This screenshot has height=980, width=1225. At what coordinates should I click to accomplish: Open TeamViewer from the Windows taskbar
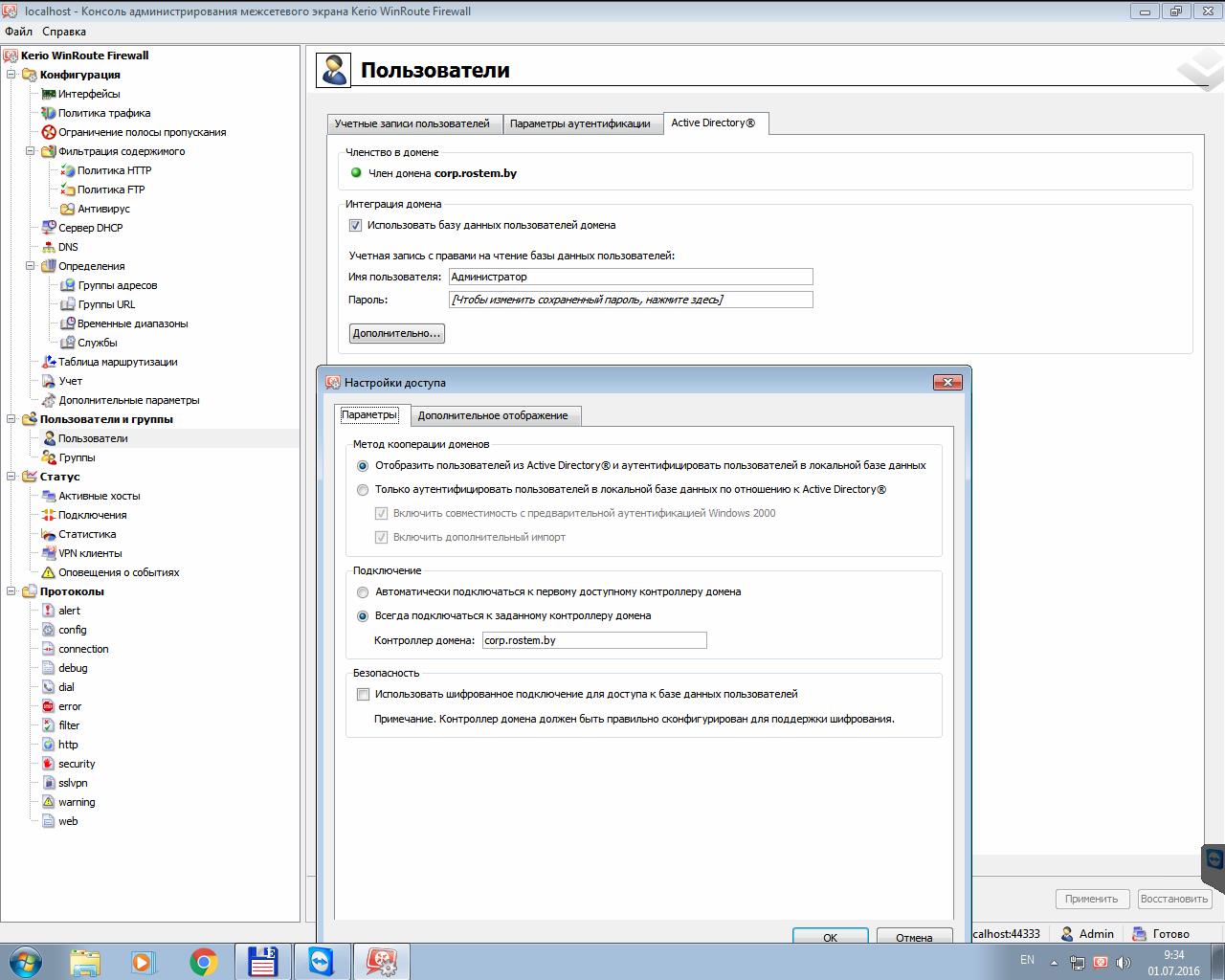(x=322, y=962)
